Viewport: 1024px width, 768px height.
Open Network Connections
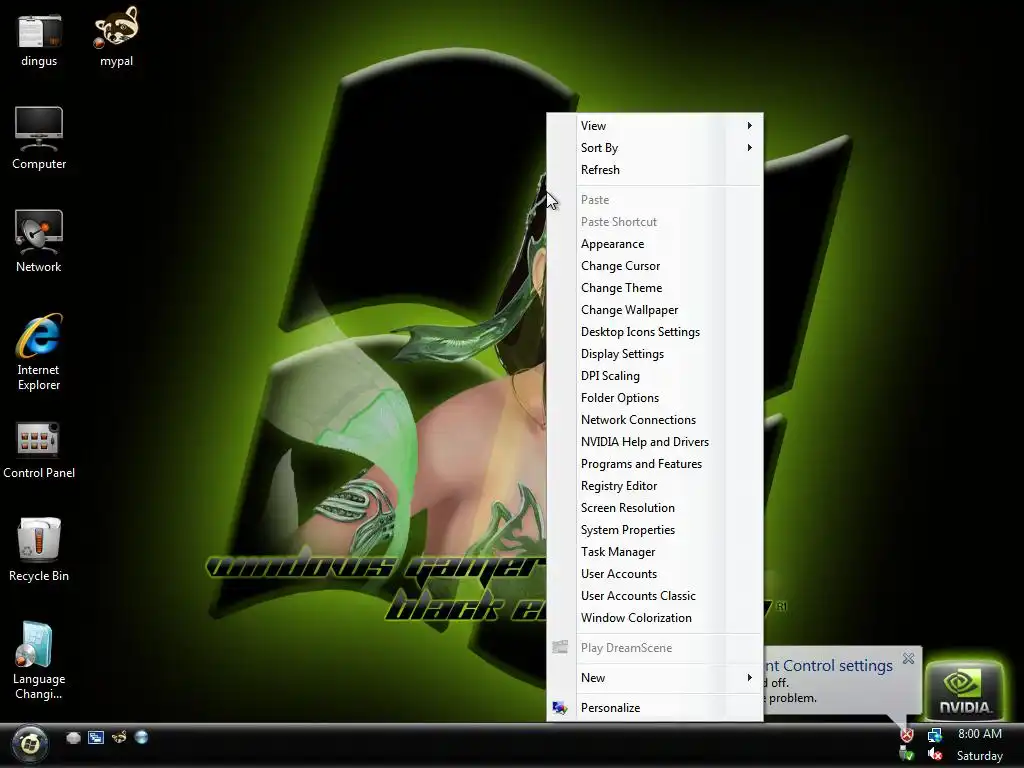point(654,420)
